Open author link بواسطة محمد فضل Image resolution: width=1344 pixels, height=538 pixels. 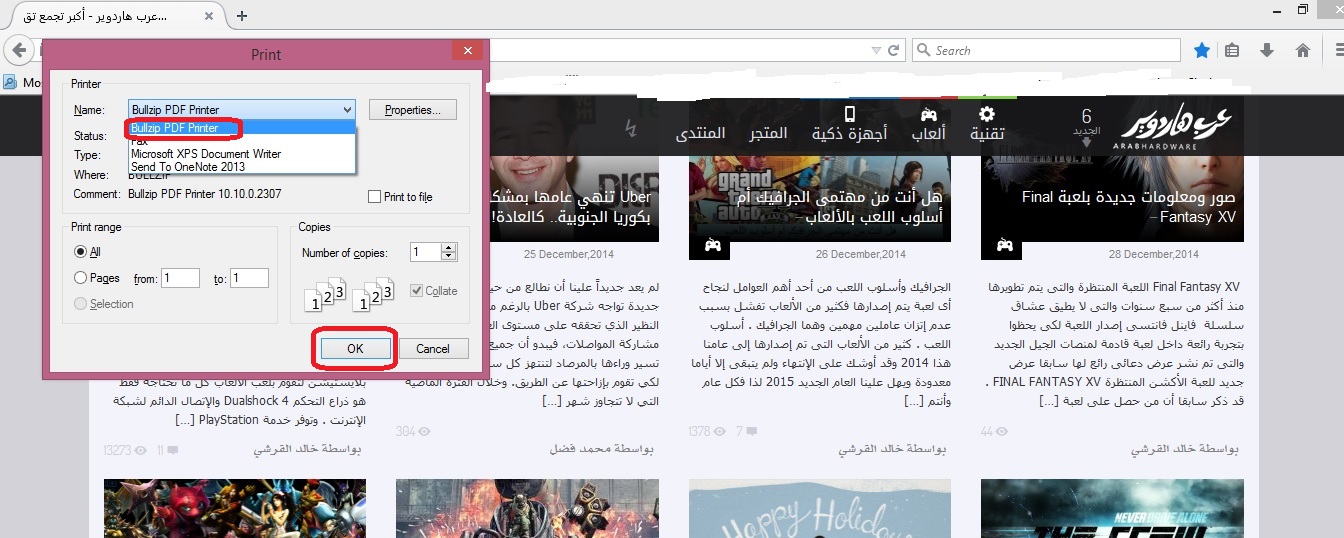602,450
